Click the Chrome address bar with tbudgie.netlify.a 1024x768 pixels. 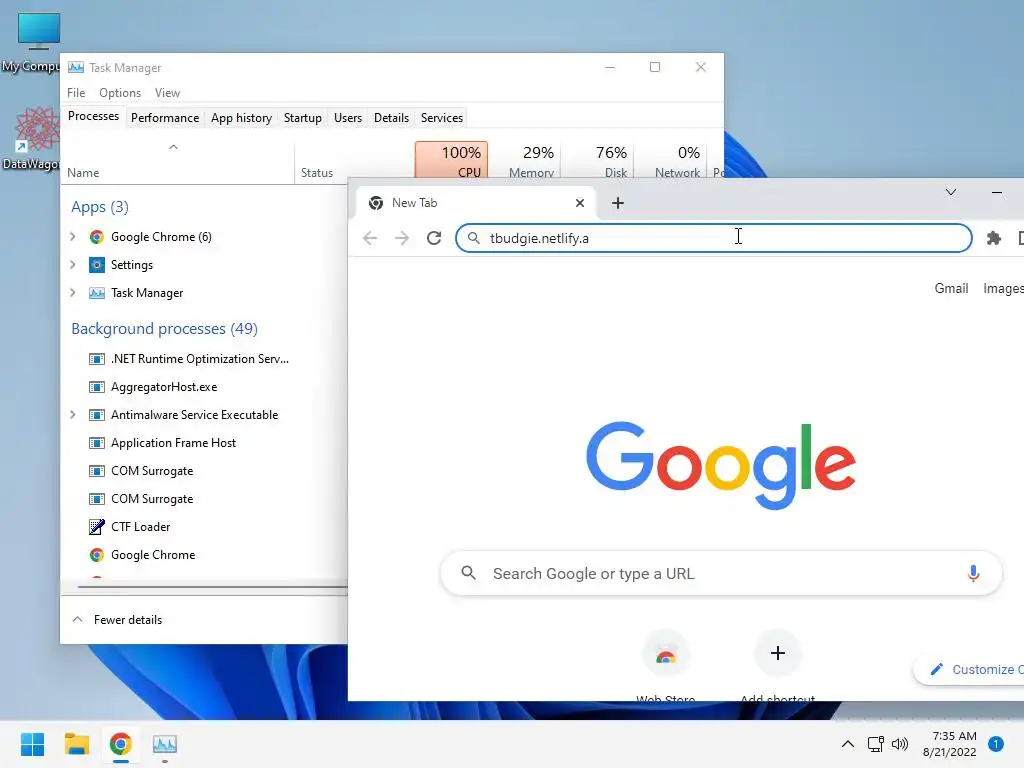point(713,238)
